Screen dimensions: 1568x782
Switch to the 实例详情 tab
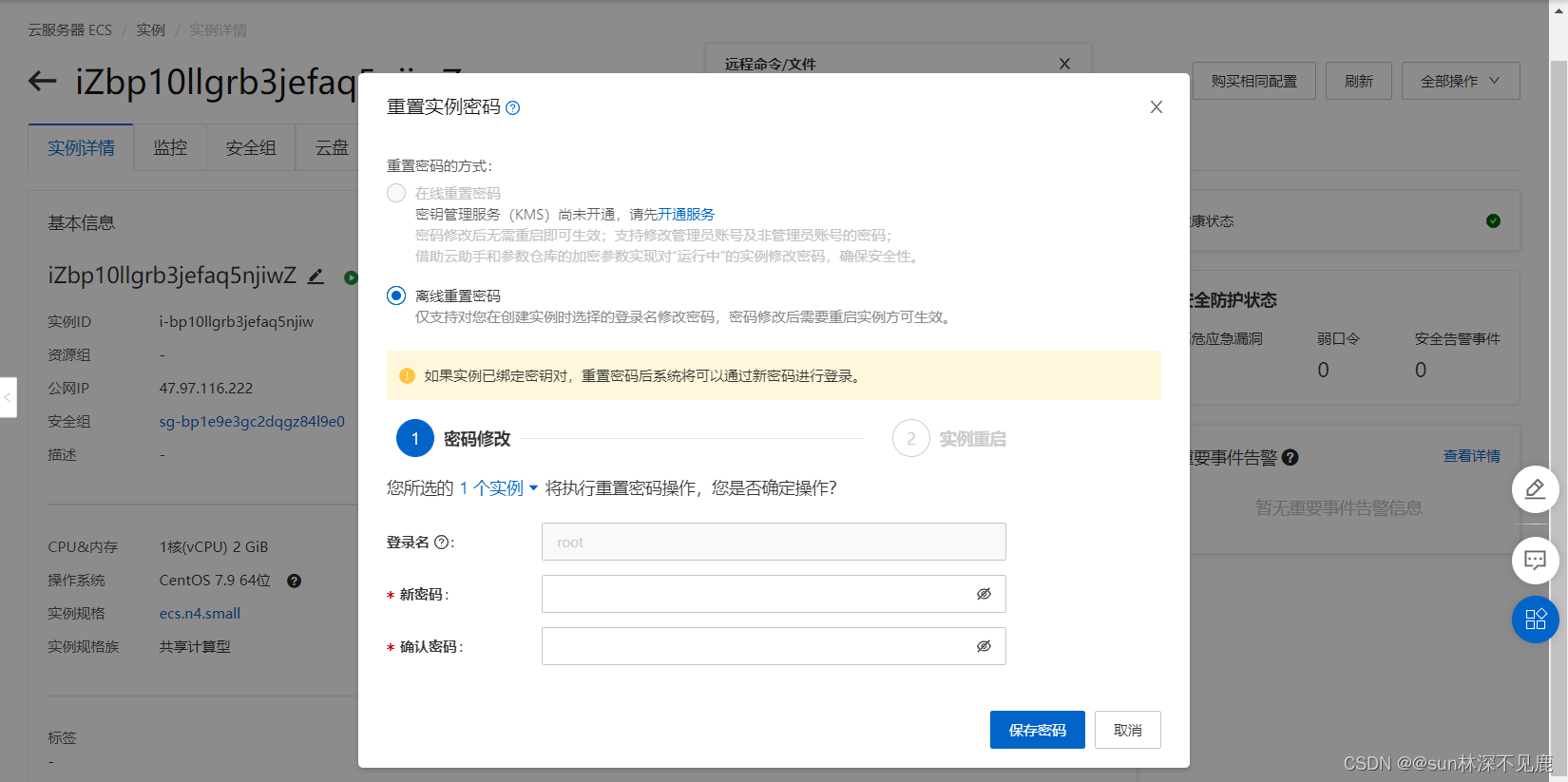tap(81, 148)
